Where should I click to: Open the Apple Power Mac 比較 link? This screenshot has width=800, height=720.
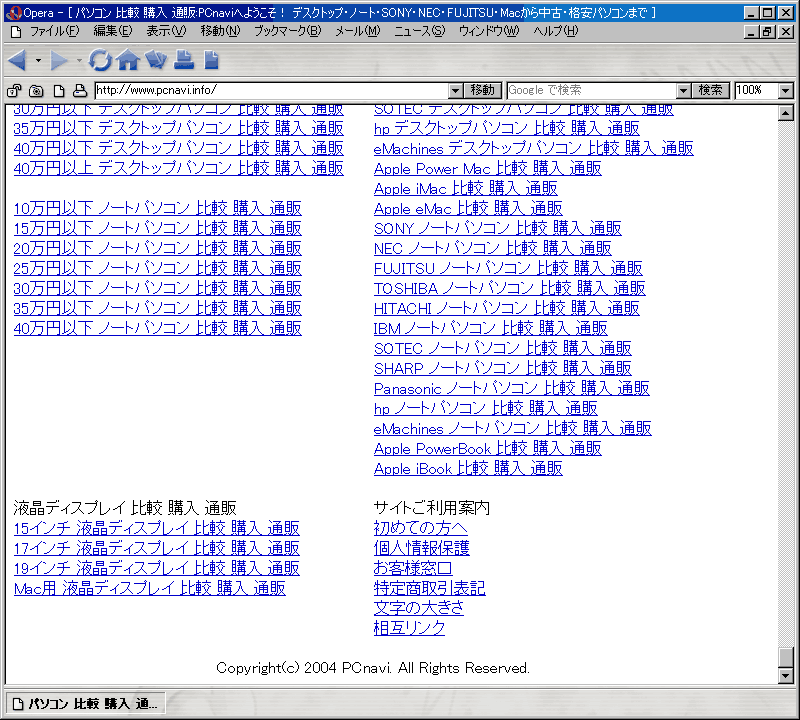click(488, 168)
